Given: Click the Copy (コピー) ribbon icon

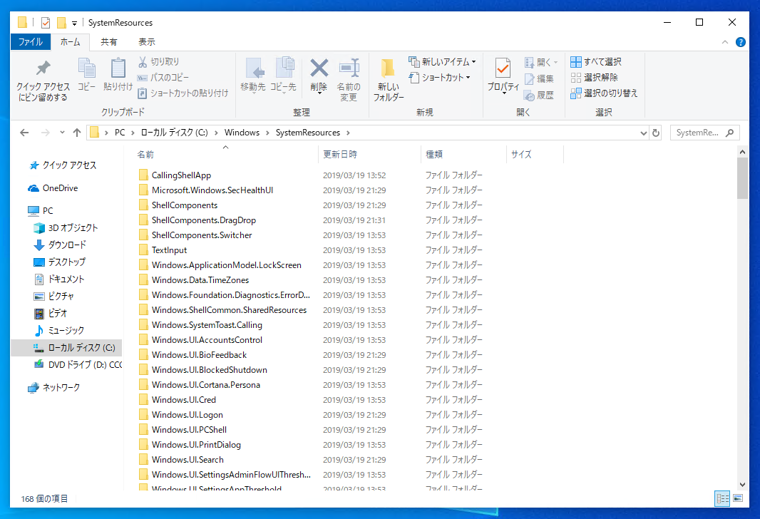Looking at the screenshot, I should point(87,68).
